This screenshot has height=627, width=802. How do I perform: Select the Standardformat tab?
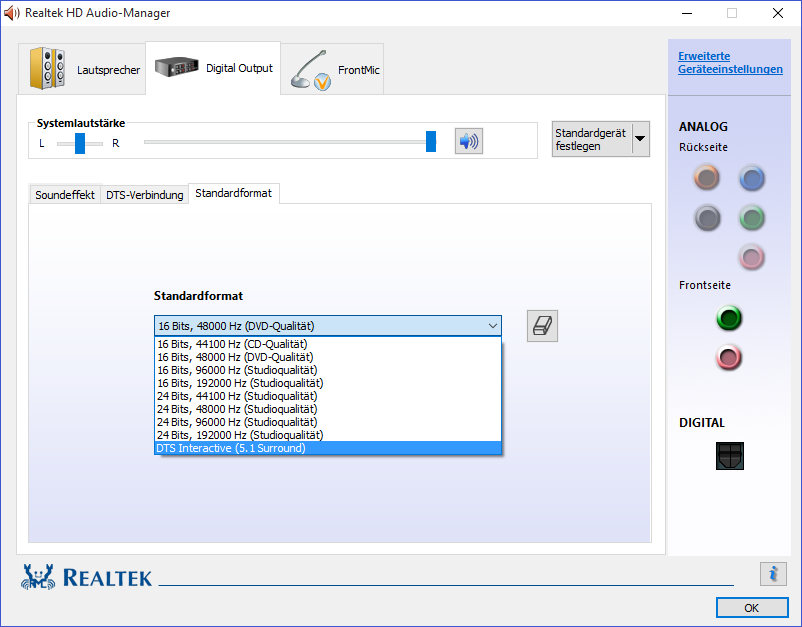234,193
